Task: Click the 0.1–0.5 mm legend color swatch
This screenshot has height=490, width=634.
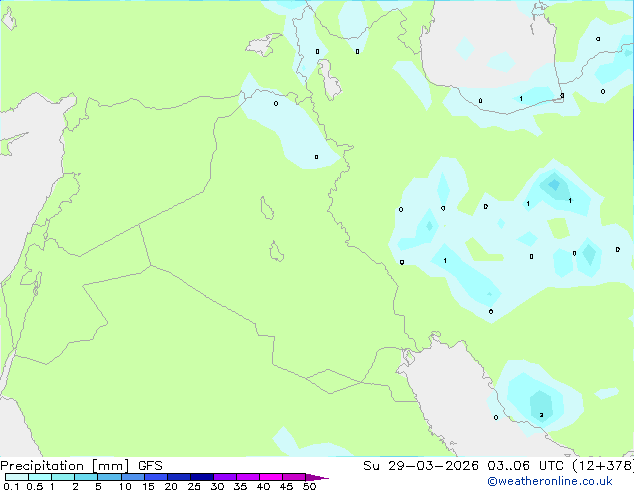Action: (17, 477)
